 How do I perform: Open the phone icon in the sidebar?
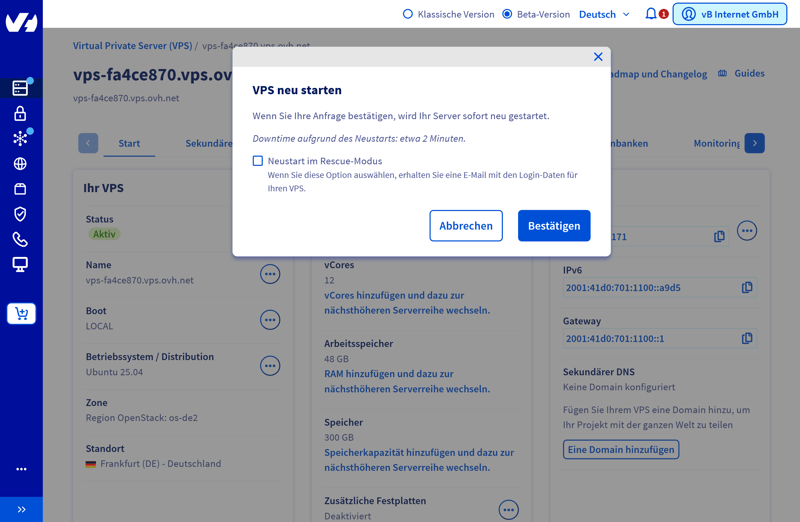click(20, 240)
